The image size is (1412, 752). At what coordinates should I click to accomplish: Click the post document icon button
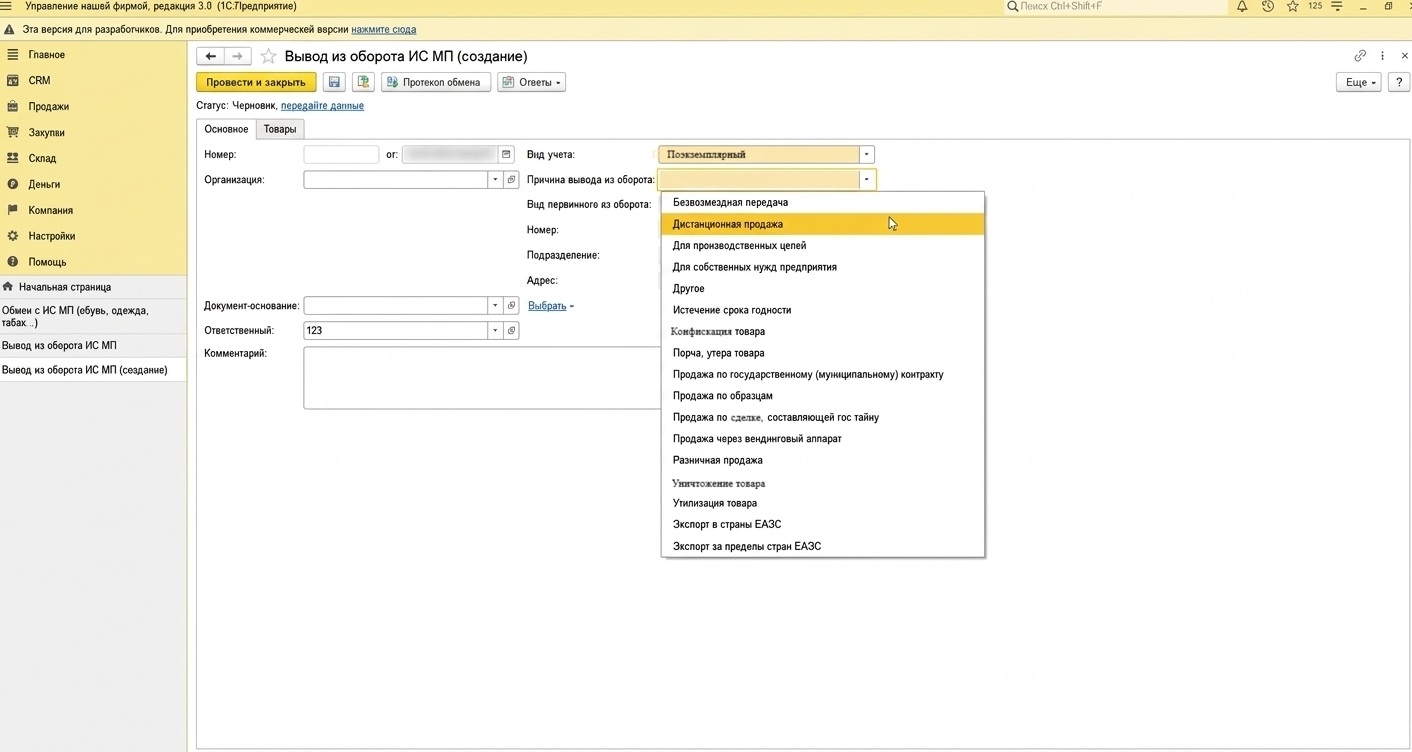[362, 82]
